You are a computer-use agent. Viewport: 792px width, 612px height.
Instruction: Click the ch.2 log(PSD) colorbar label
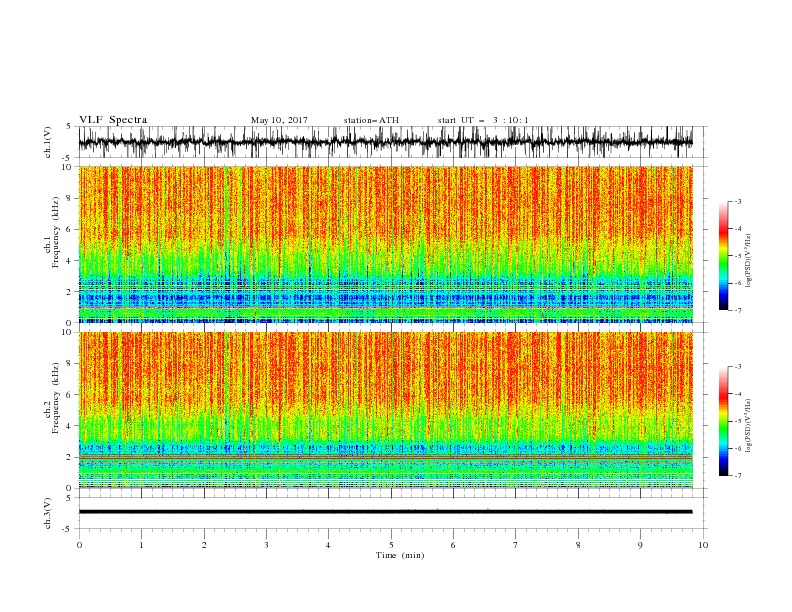coord(749,426)
